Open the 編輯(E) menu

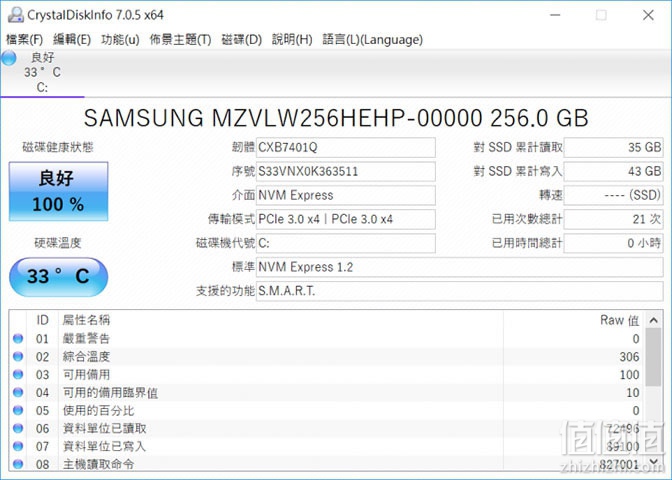[72, 39]
